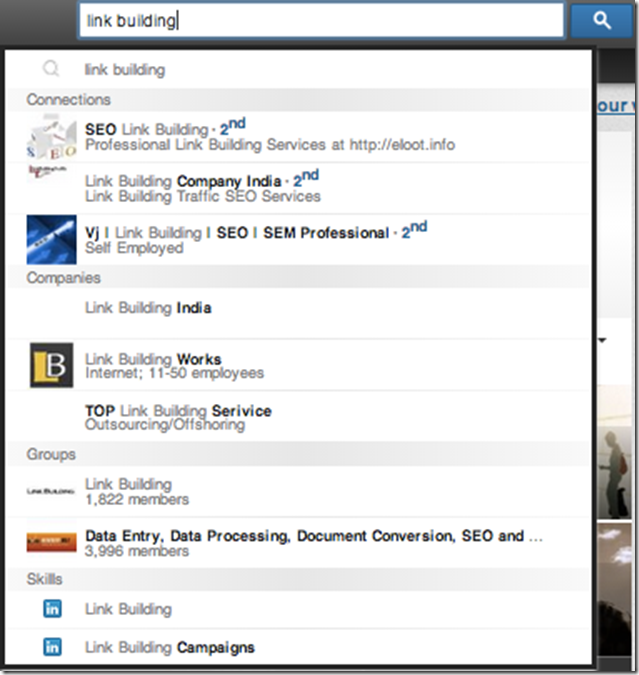
Task: Open the orange Data Entry group logo
Action: [51, 542]
